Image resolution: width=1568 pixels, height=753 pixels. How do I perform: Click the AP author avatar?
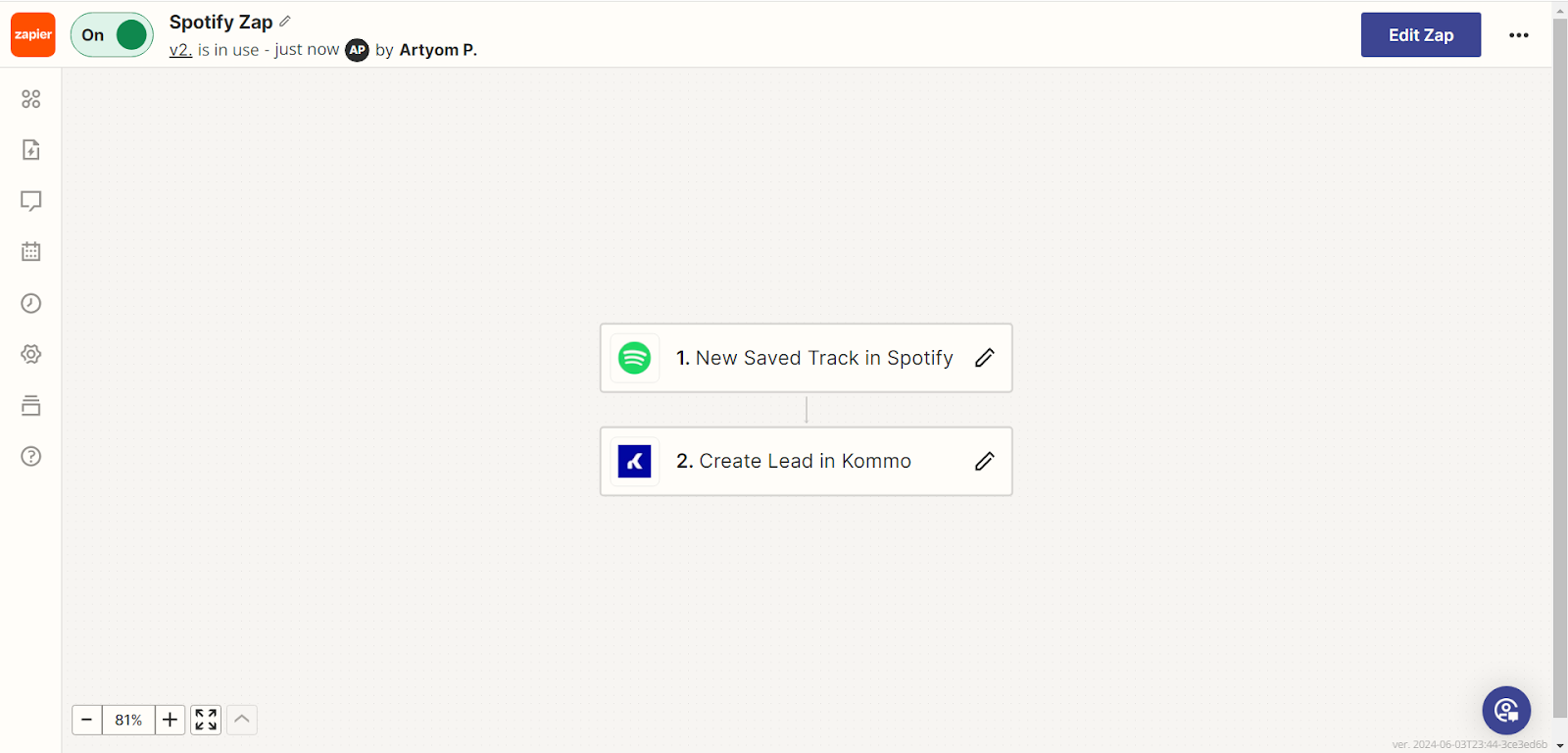[358, 50]
